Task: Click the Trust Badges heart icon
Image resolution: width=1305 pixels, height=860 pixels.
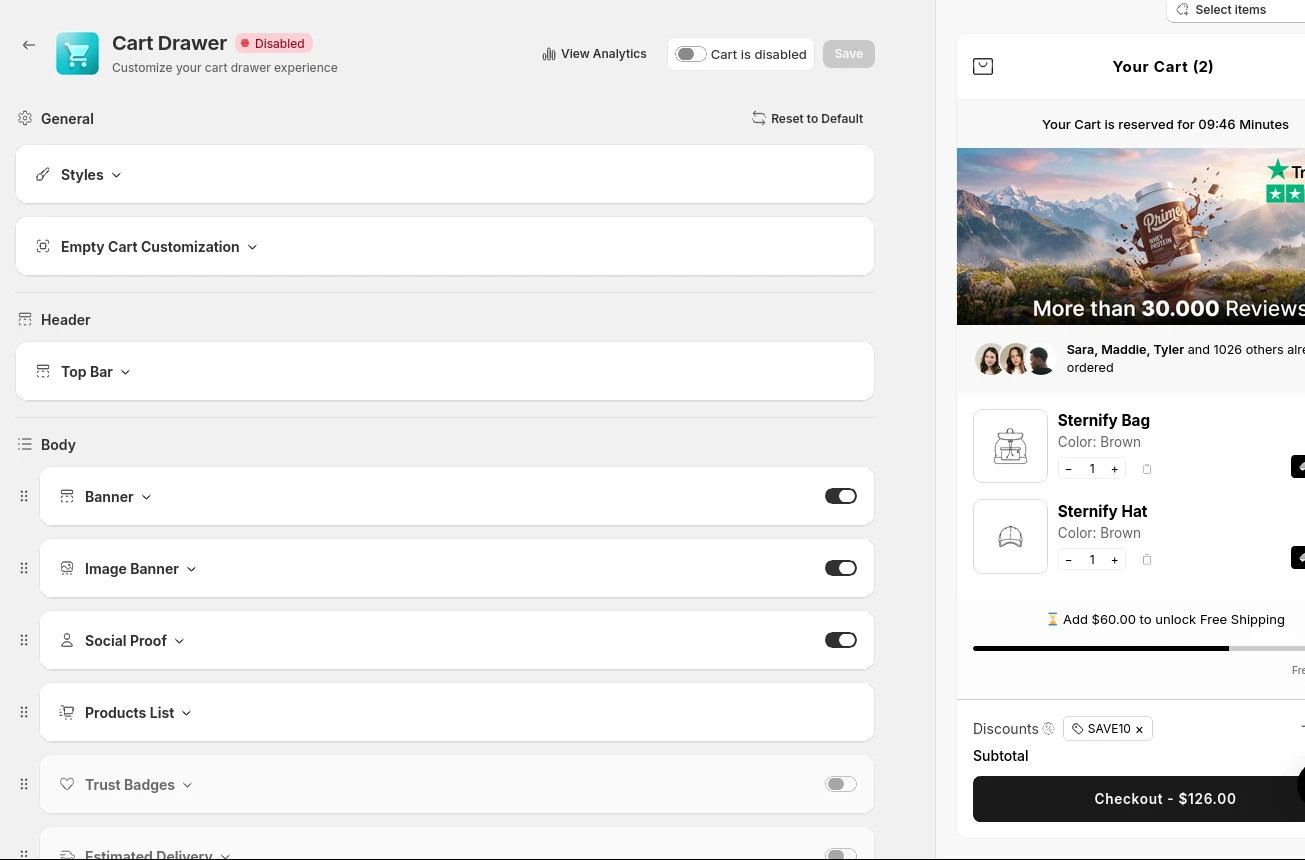Action: pos(67,785)
